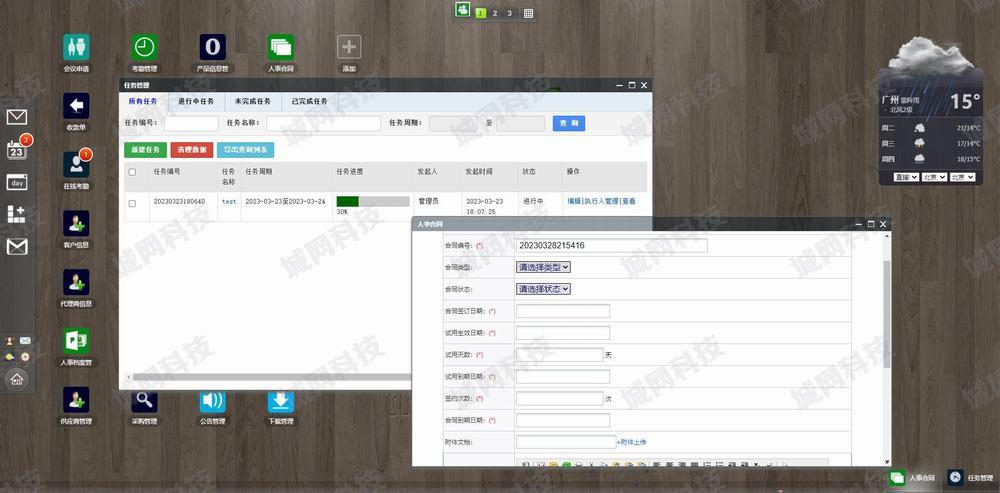
Task: Click the sidebar blocks-plus widget icon
Action: 17,214
